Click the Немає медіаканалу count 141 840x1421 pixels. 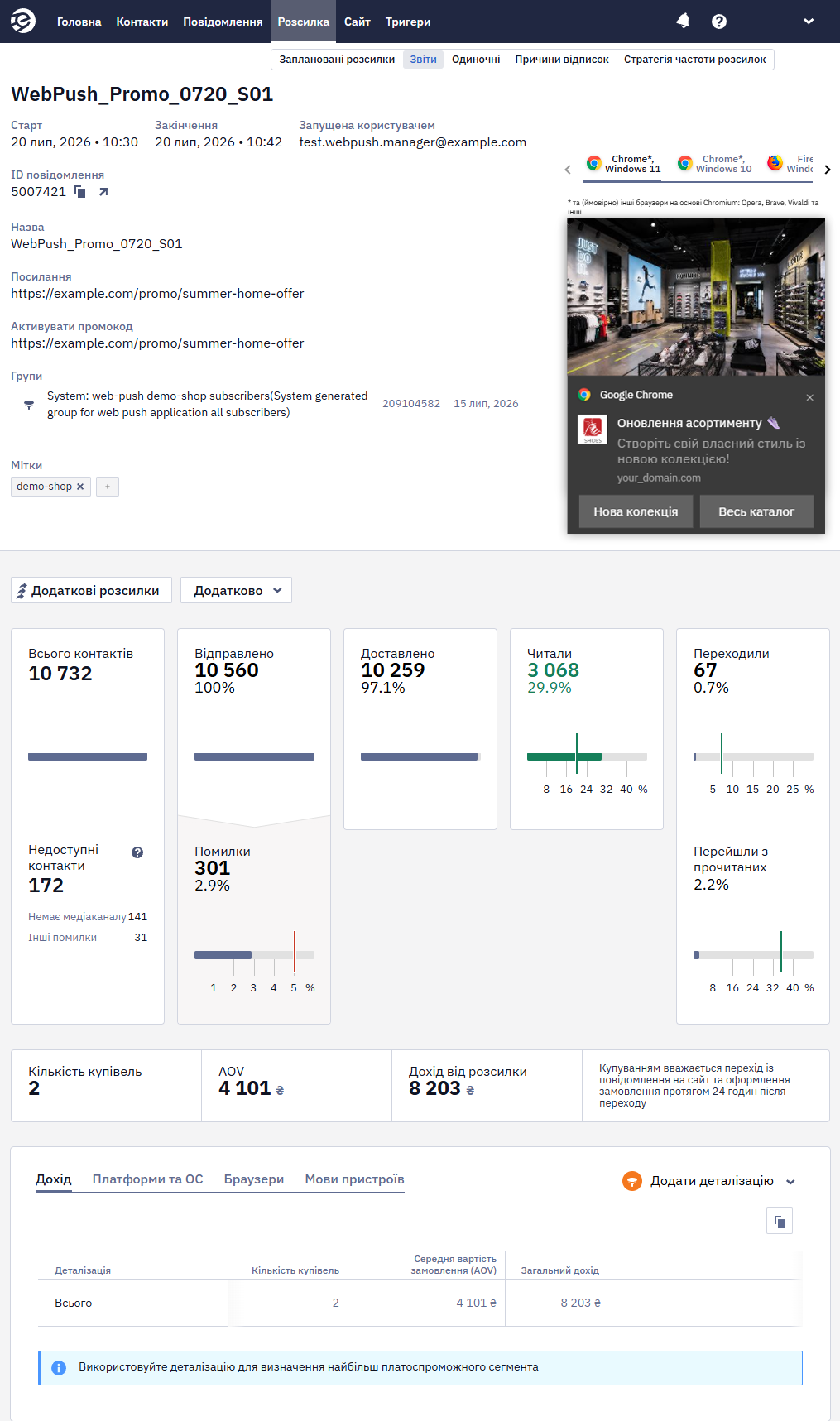pyautogui.click(x=137, y=917)
